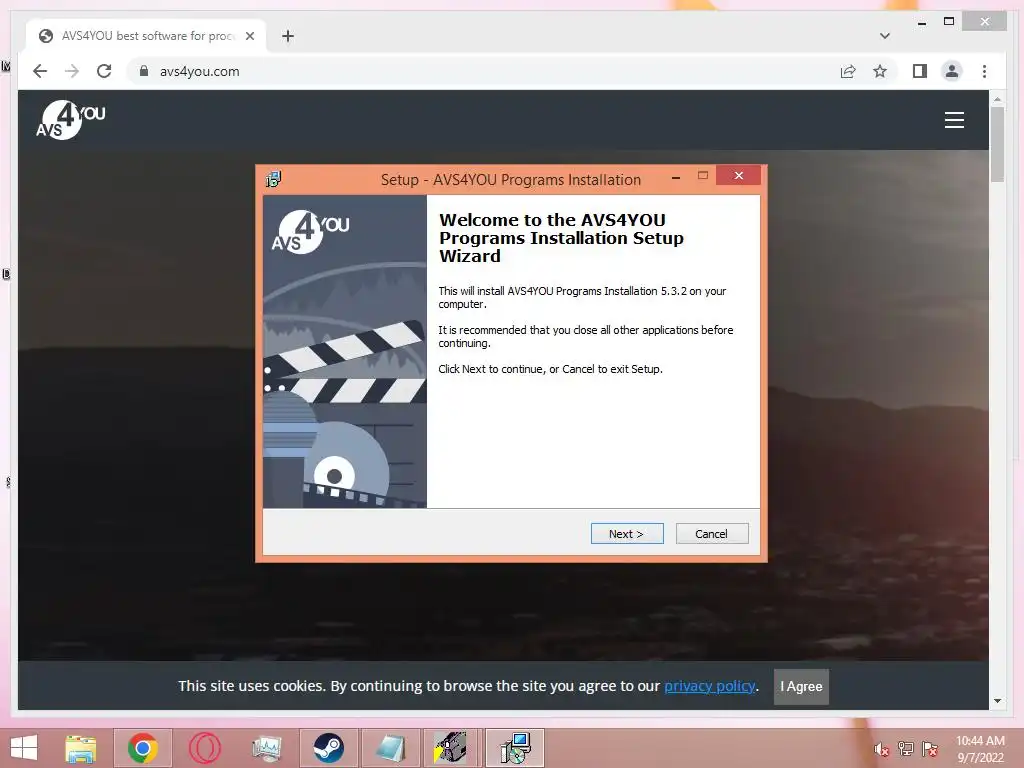Open the notepad taskbar icon

coord(391,748)
